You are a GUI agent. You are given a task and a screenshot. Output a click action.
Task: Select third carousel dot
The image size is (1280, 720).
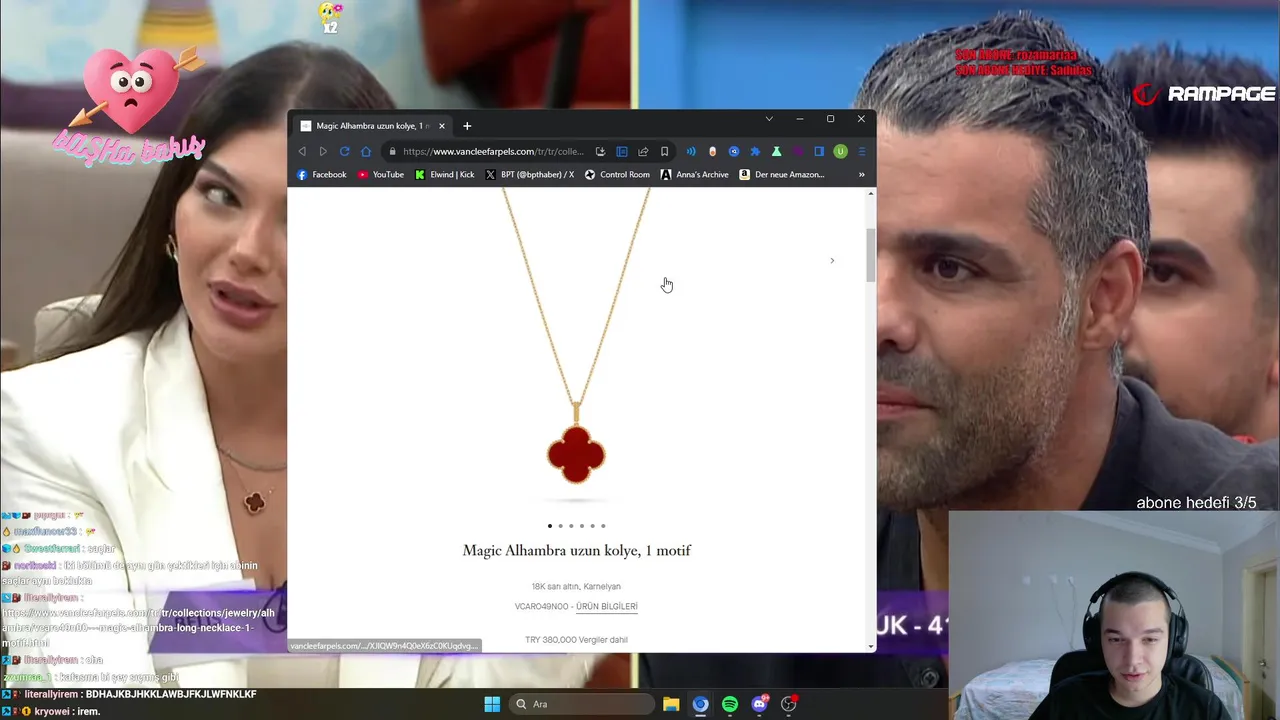571,526
